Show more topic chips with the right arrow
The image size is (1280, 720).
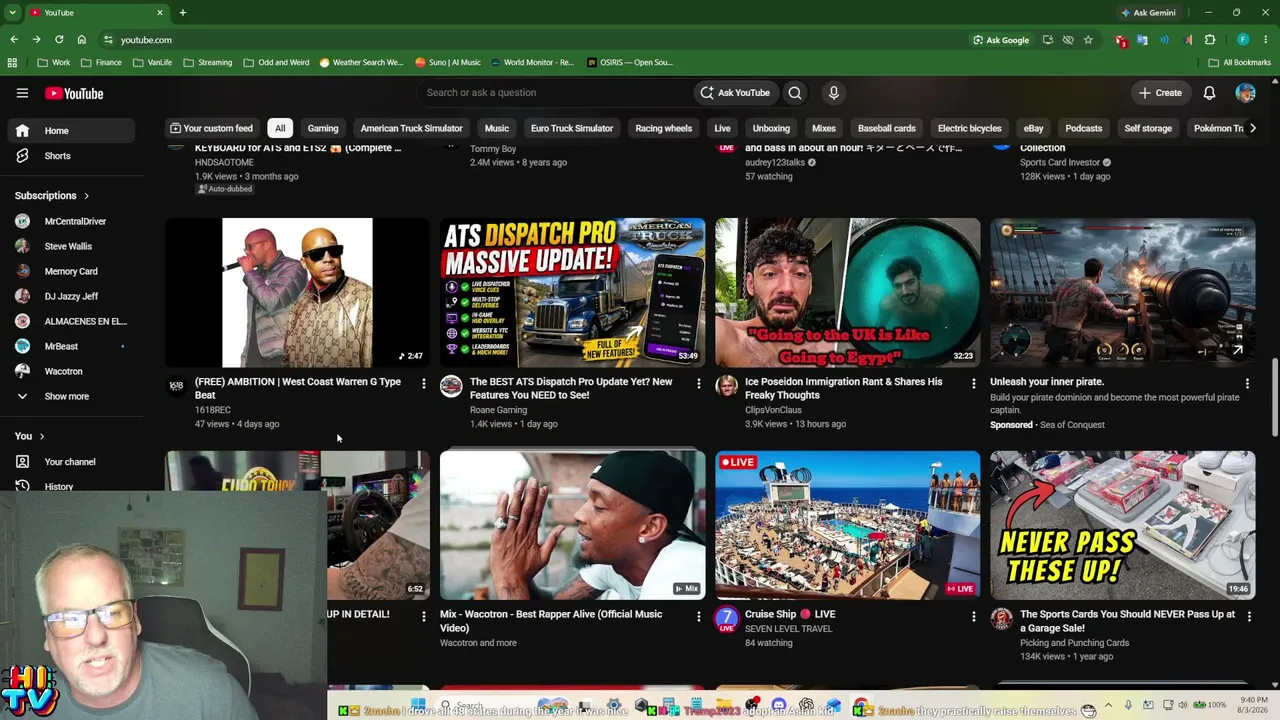(x=1252, y=128)
